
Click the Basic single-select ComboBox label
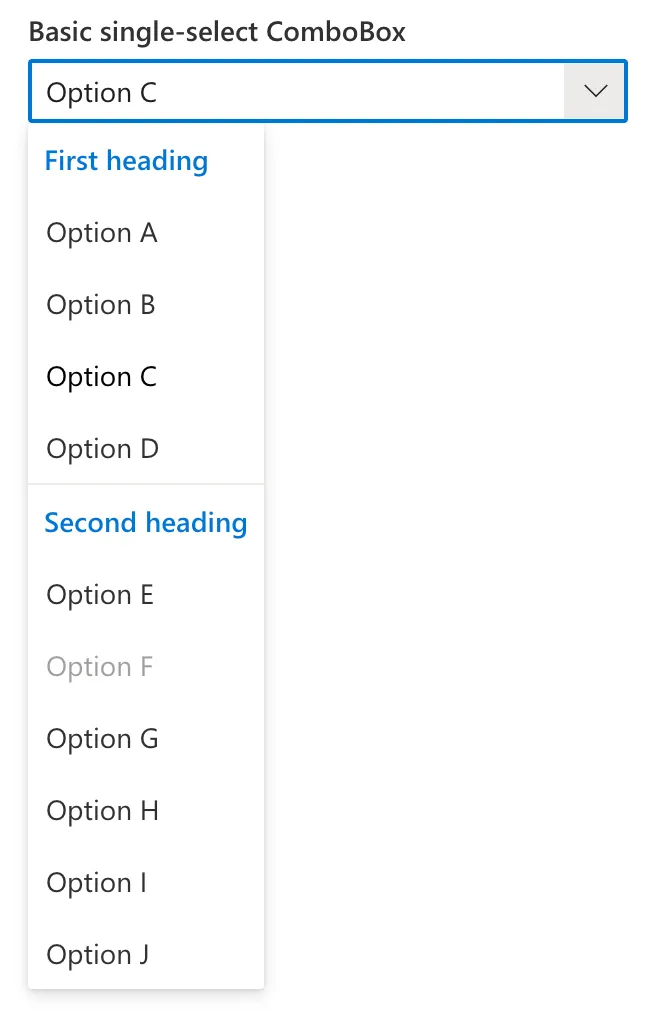217,32
